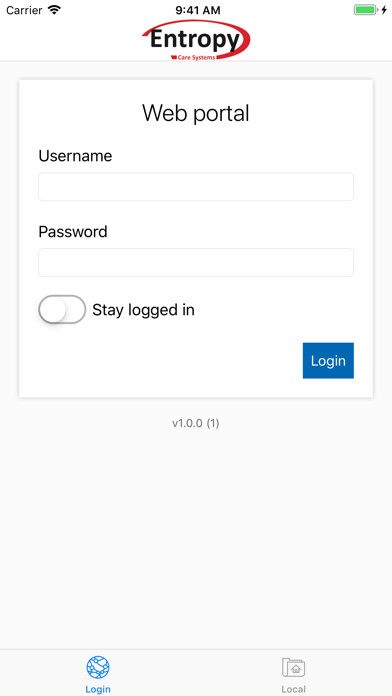Click the Web portal heading

click(x=196, y=113)
